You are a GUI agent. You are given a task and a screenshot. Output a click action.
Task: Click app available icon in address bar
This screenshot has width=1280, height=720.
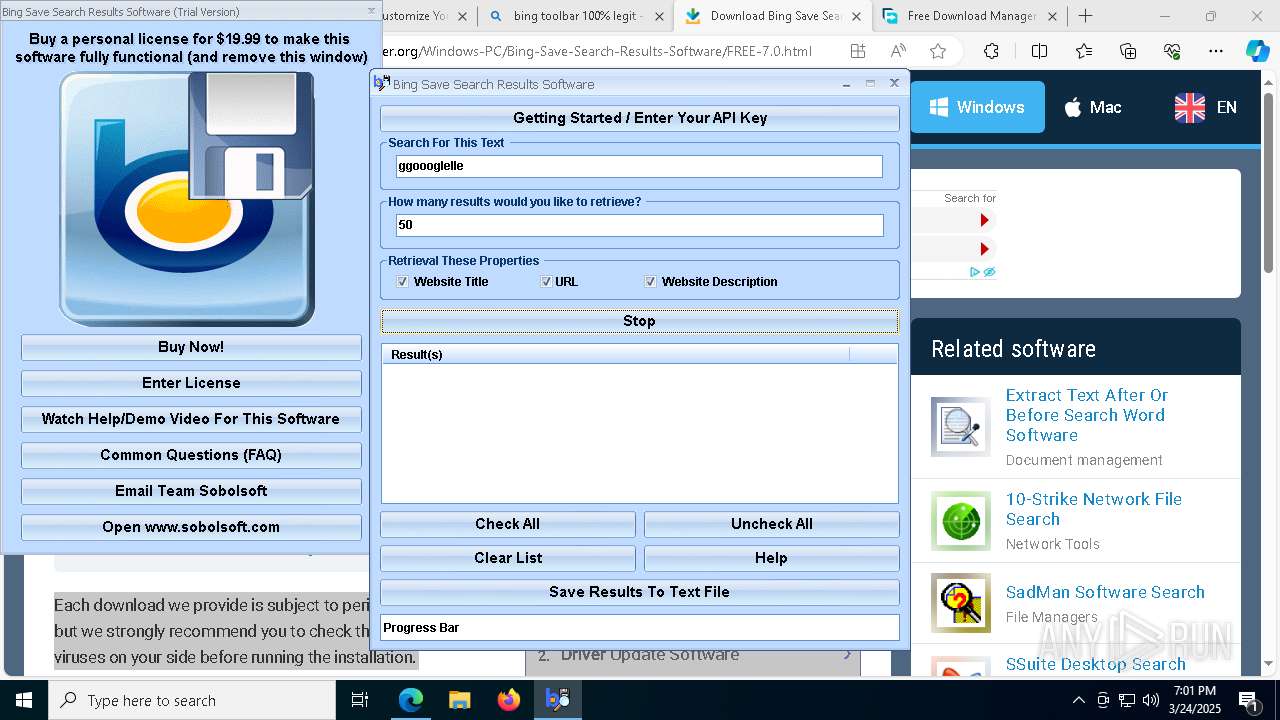[x=858, y=51]
